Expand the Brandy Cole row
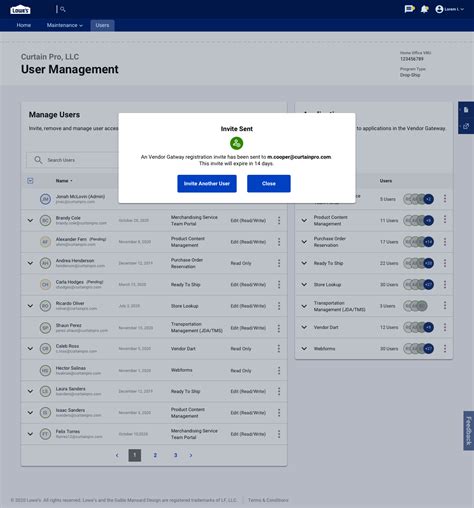474x508 pixels. point(30,221)
